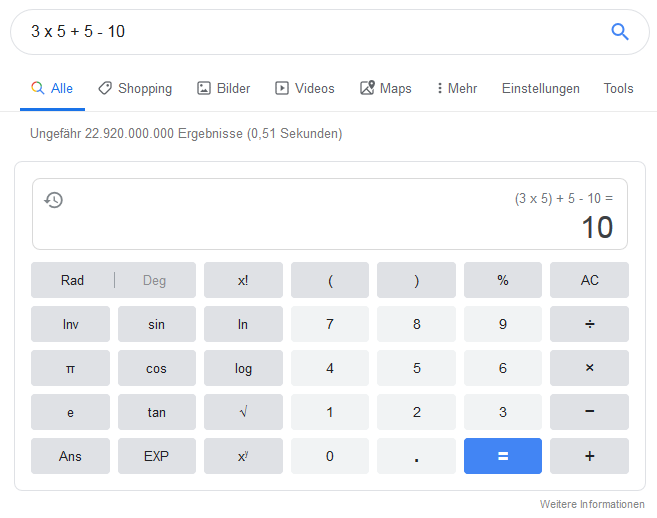The width and height of the screenshot is (657, 518).
Task: Toggle the Inv inverse functions key
Action: coord(70,324)
